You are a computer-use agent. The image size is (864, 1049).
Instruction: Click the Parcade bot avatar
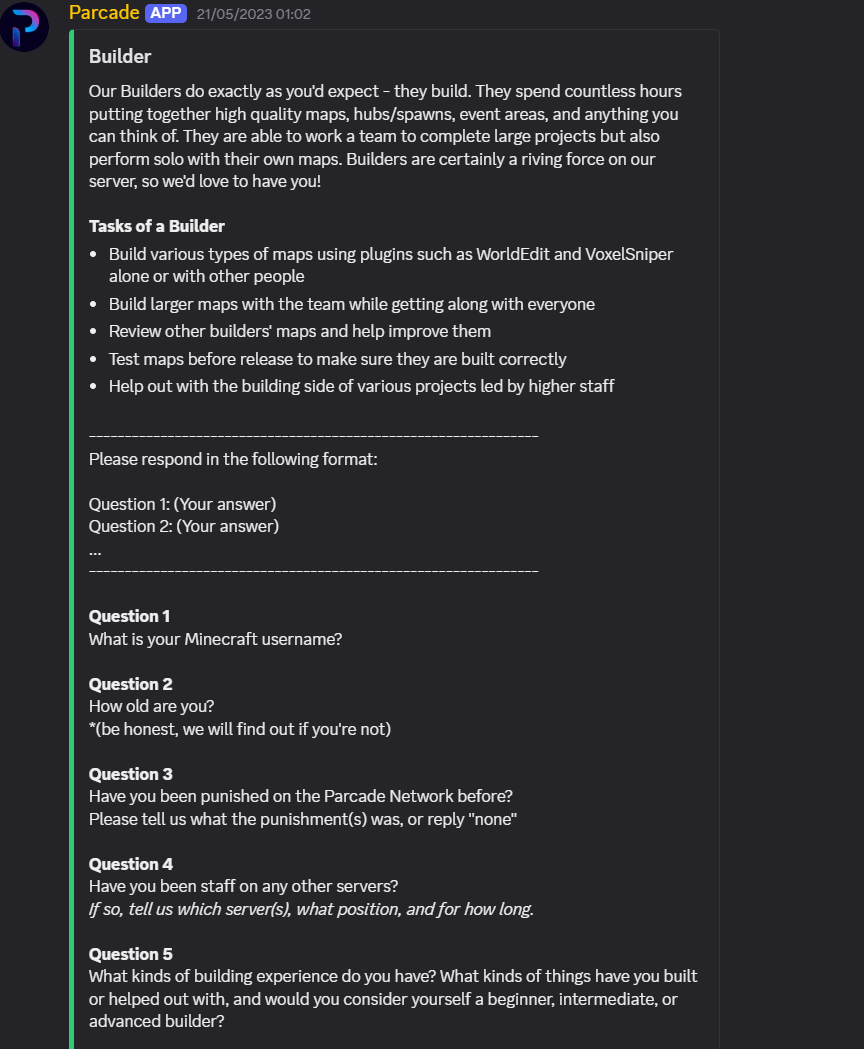click(25, 27)
